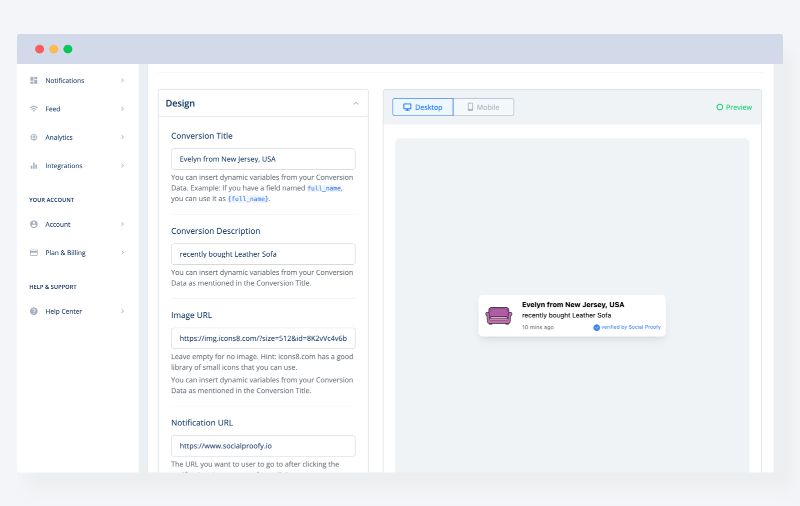The image size is (800, 506).
Task: Click the Notifications sidebar icon
Action: (x=34, y=81)
